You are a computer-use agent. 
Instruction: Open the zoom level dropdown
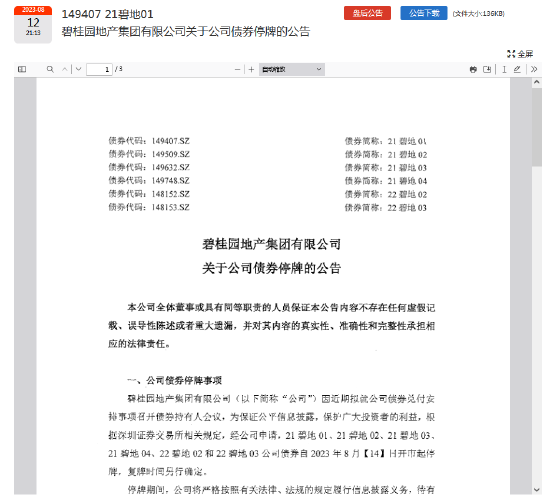click(x=292, y=69)
